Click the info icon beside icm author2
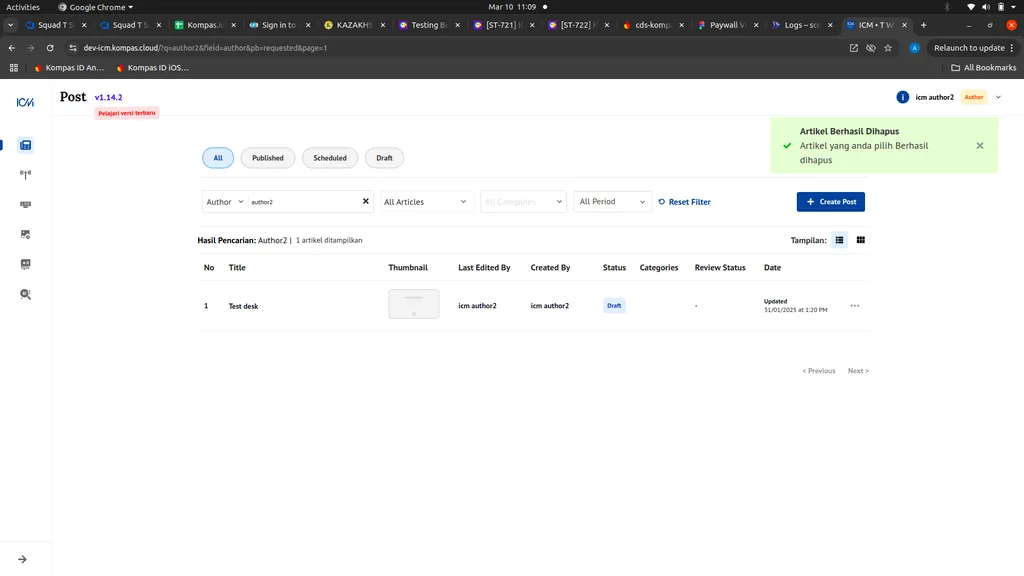1024x576 pixels. click(x=903, y=97)
